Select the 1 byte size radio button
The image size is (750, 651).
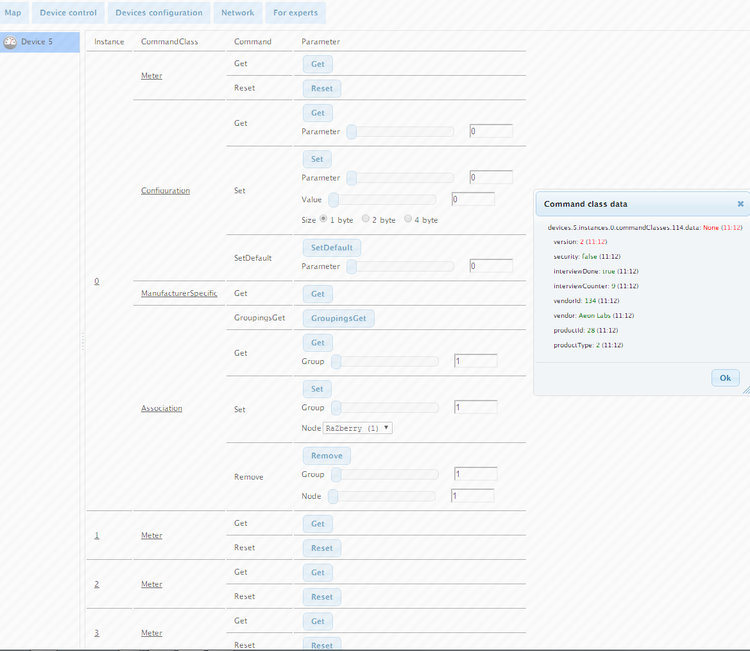click(324, 219)
